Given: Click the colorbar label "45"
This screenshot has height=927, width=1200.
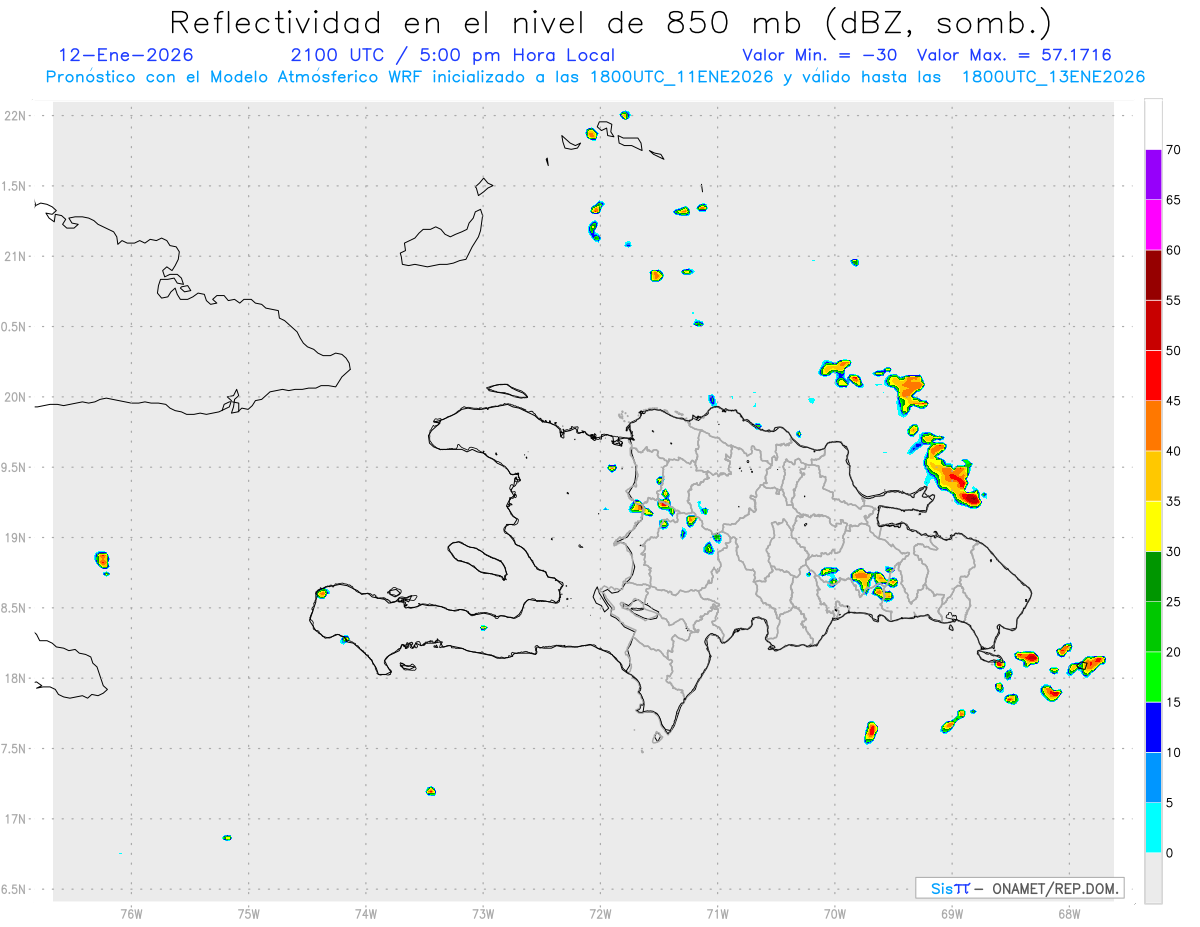Looking at the screenshot, I should coord(1174,401).
